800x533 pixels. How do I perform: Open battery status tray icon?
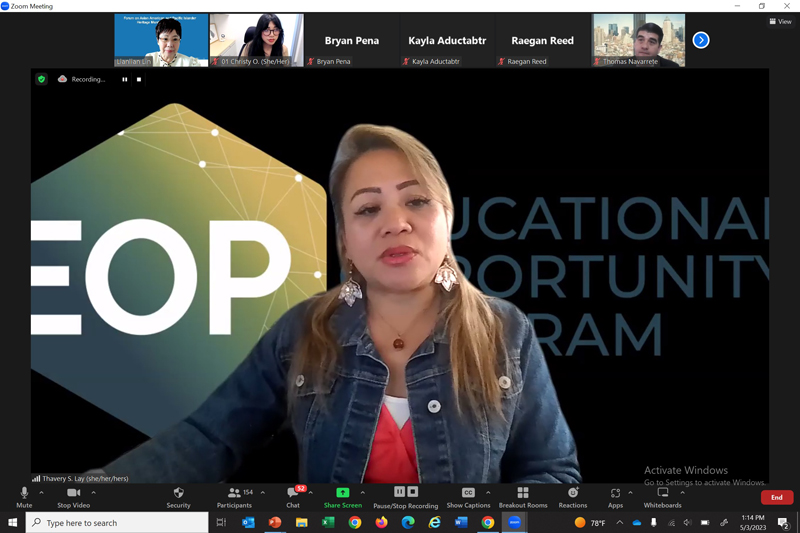[705, 522]
